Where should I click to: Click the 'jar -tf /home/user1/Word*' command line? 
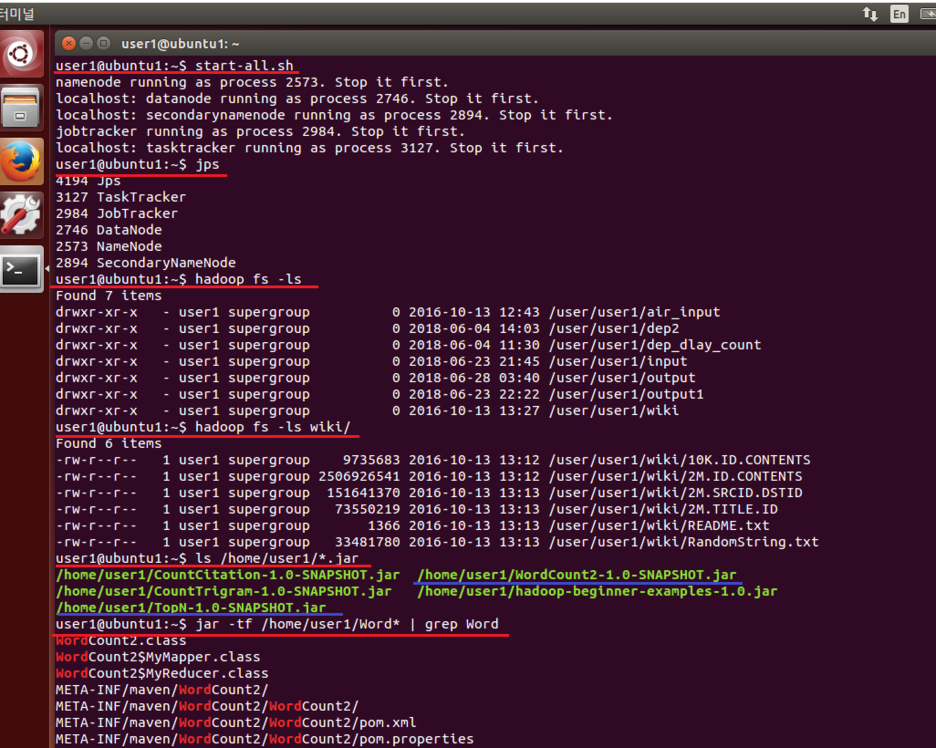pyautogui.click(x=277, y=624)
